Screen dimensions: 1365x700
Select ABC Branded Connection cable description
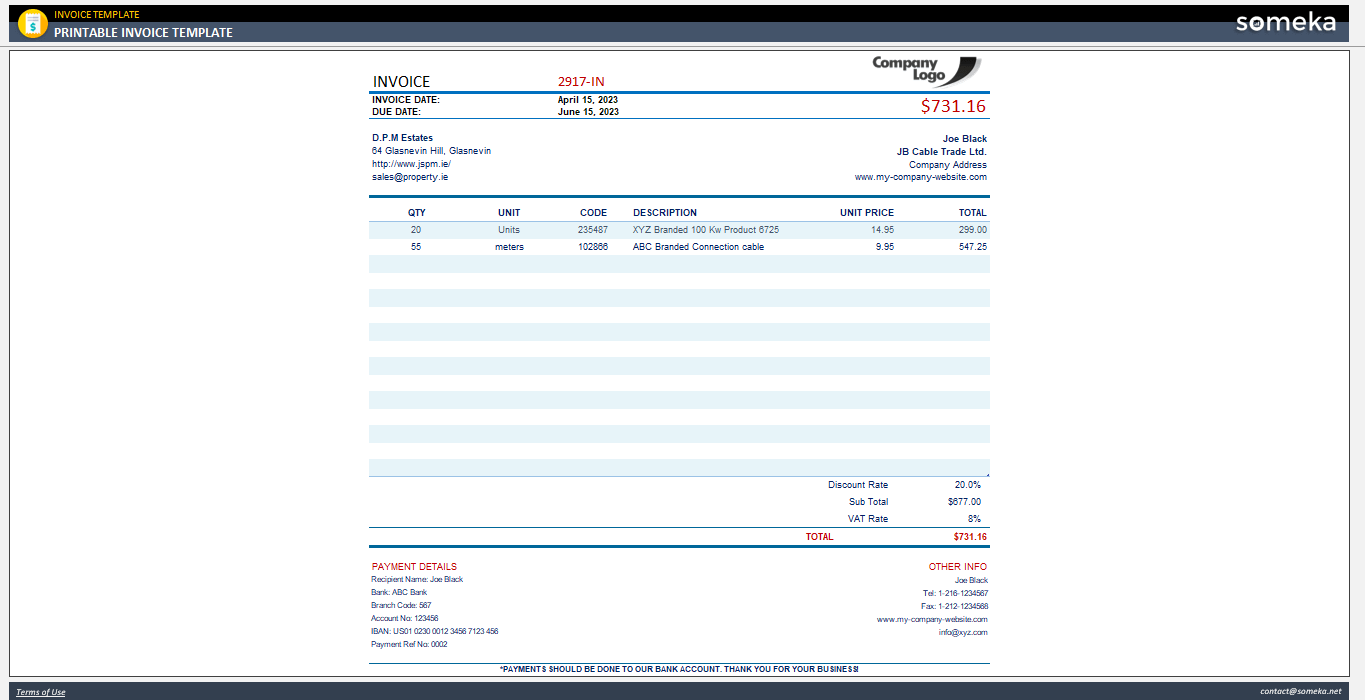point(698,247)
